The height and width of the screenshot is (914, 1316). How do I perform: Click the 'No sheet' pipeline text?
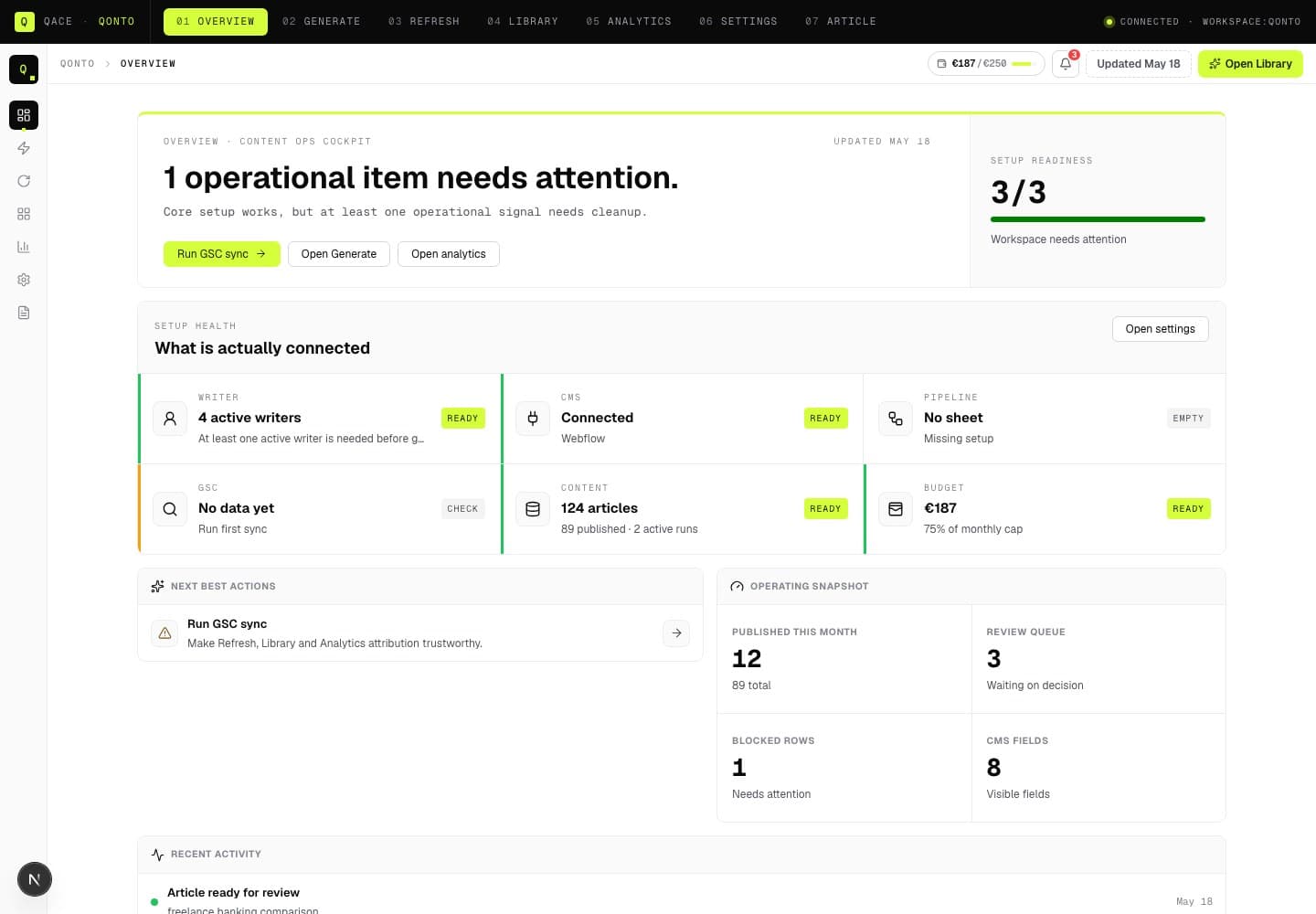(x=953, y=418)
